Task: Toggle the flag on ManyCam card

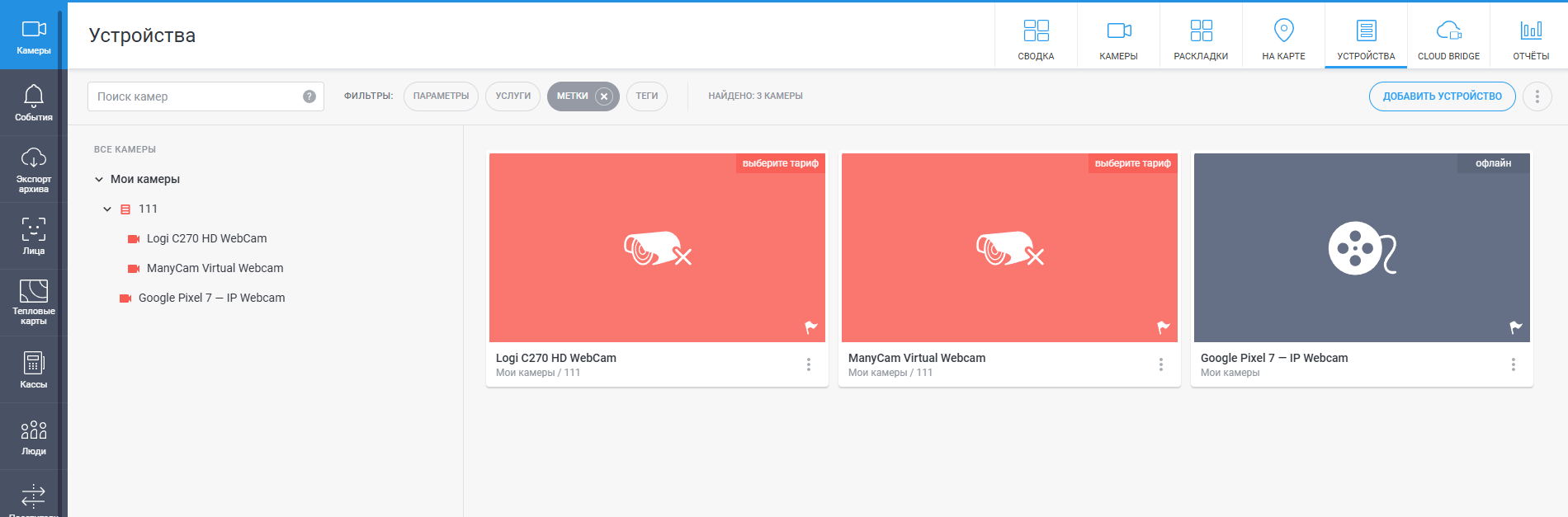Action: click(1164, 327)
